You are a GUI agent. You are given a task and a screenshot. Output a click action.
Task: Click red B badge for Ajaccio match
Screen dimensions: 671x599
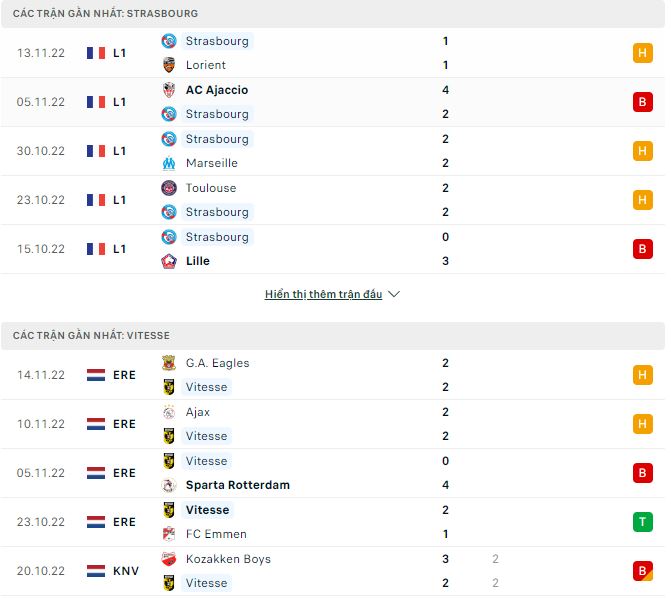tap(643, 102)
